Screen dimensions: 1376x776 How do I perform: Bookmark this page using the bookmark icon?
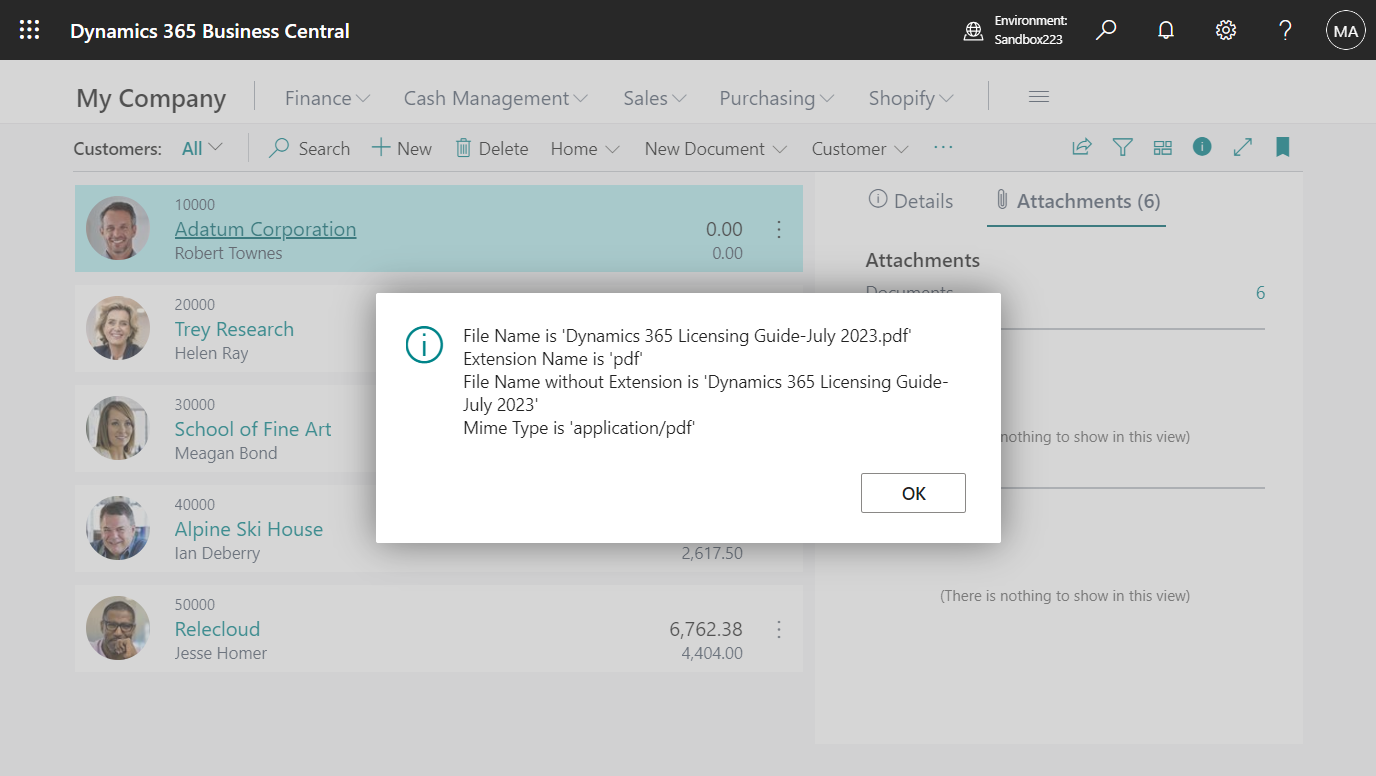pyautogui.click(x=1282, y=147)
